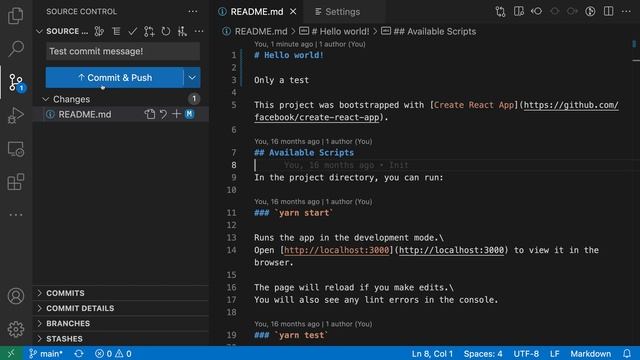Change language mode Markdown
This screenshot has height=360, width=640.
590,353
